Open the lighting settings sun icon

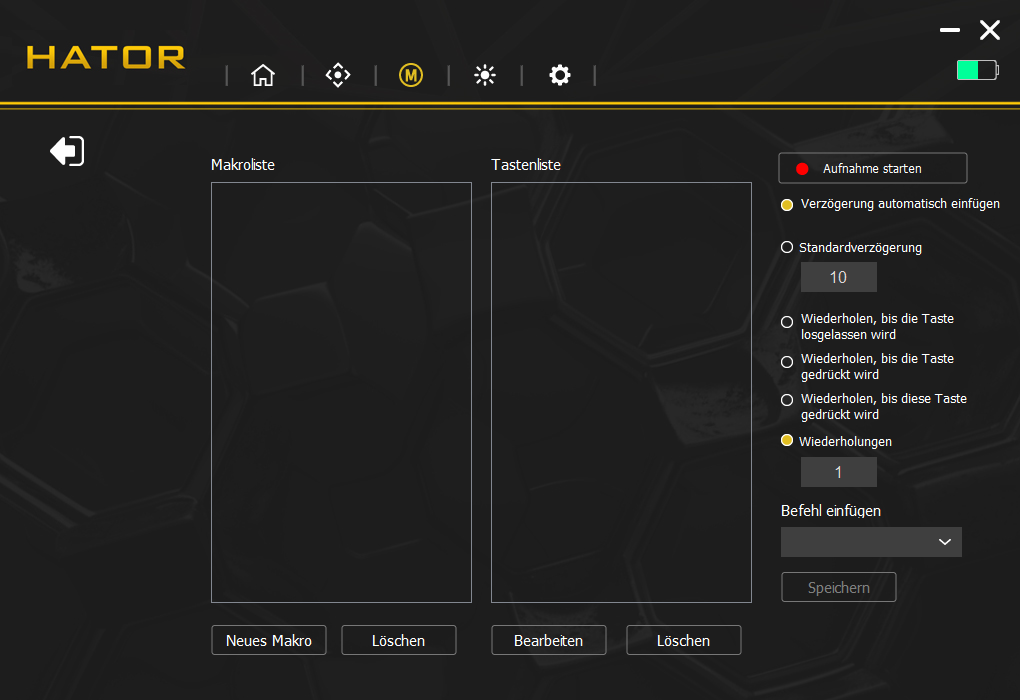[x=485, y=76]
